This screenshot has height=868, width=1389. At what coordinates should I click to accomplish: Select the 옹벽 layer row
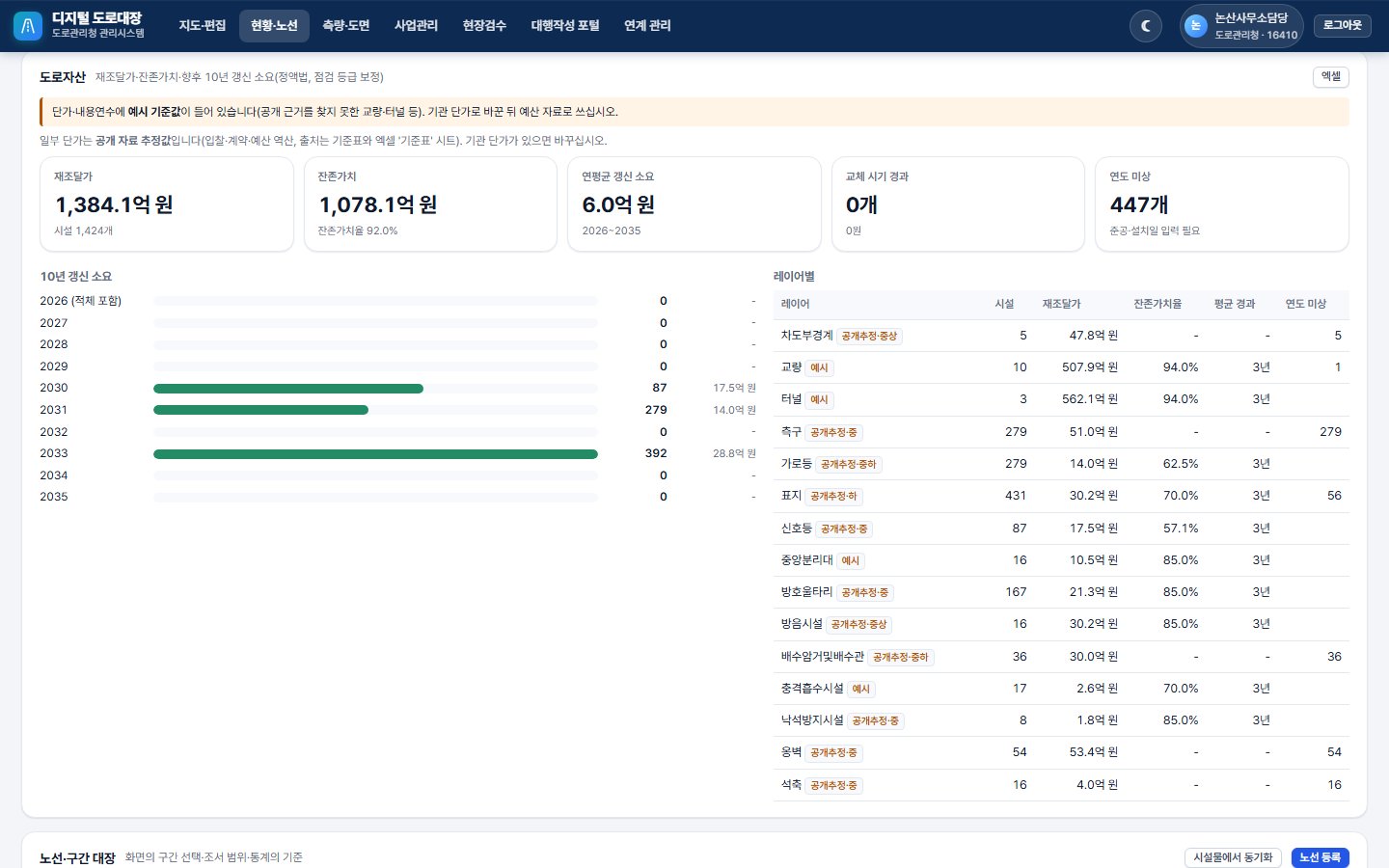tap(1061, 752)
